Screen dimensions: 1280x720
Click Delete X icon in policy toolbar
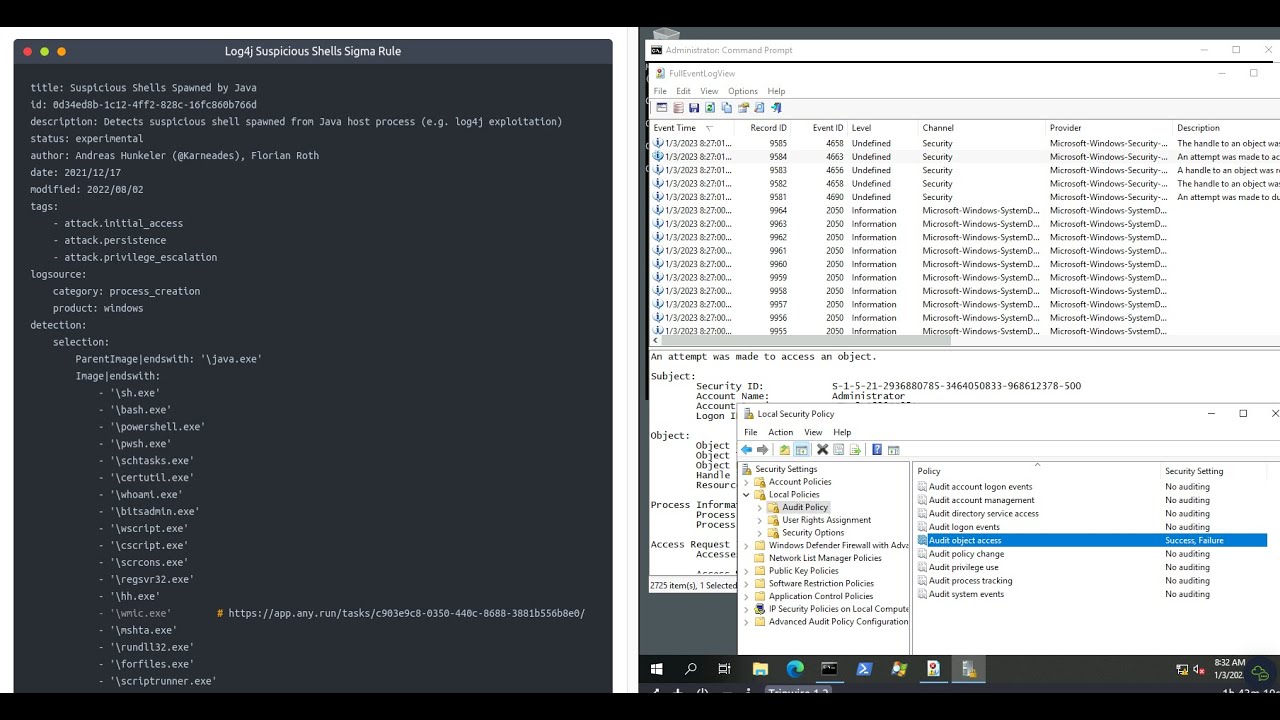coord(822,450)
